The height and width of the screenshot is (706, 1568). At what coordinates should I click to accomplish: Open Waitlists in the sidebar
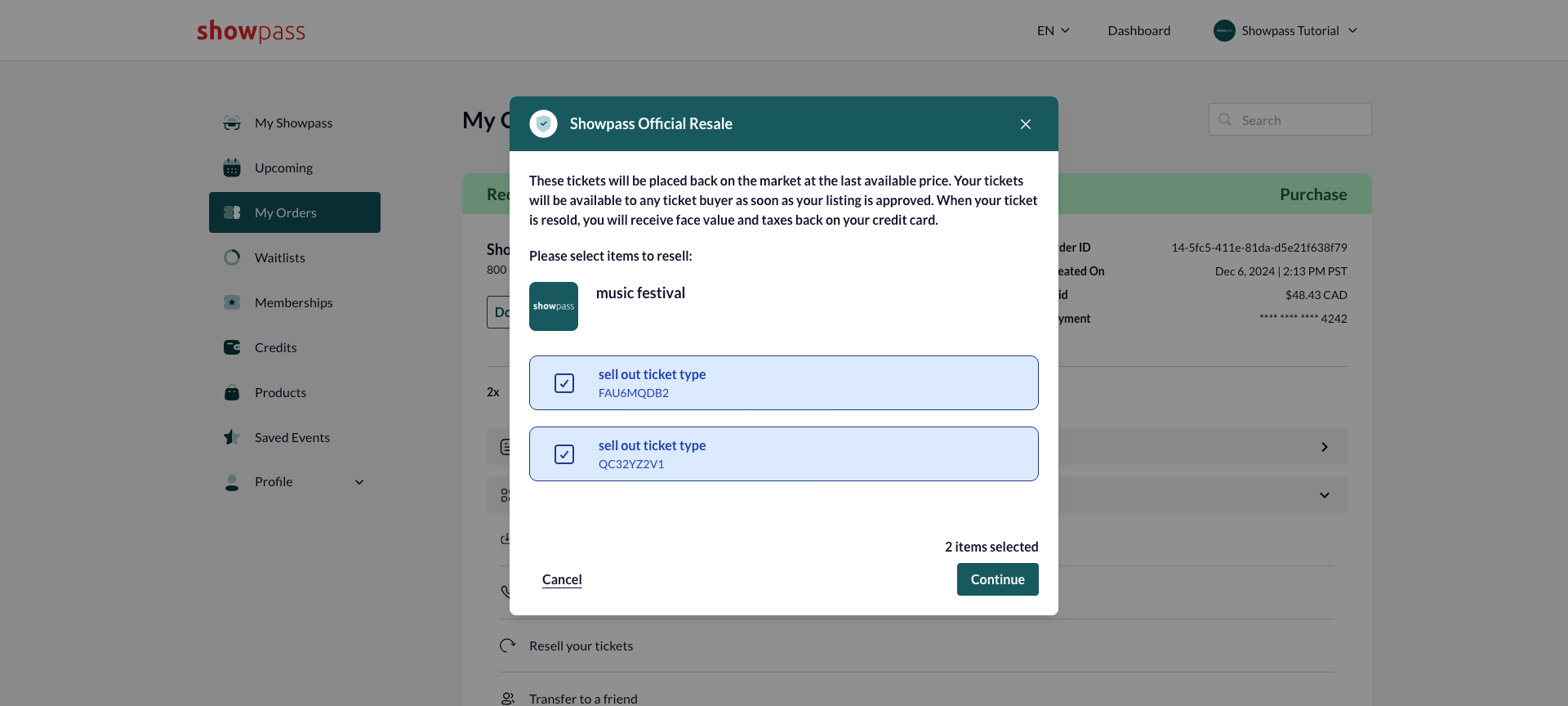(x=295, y=257)
